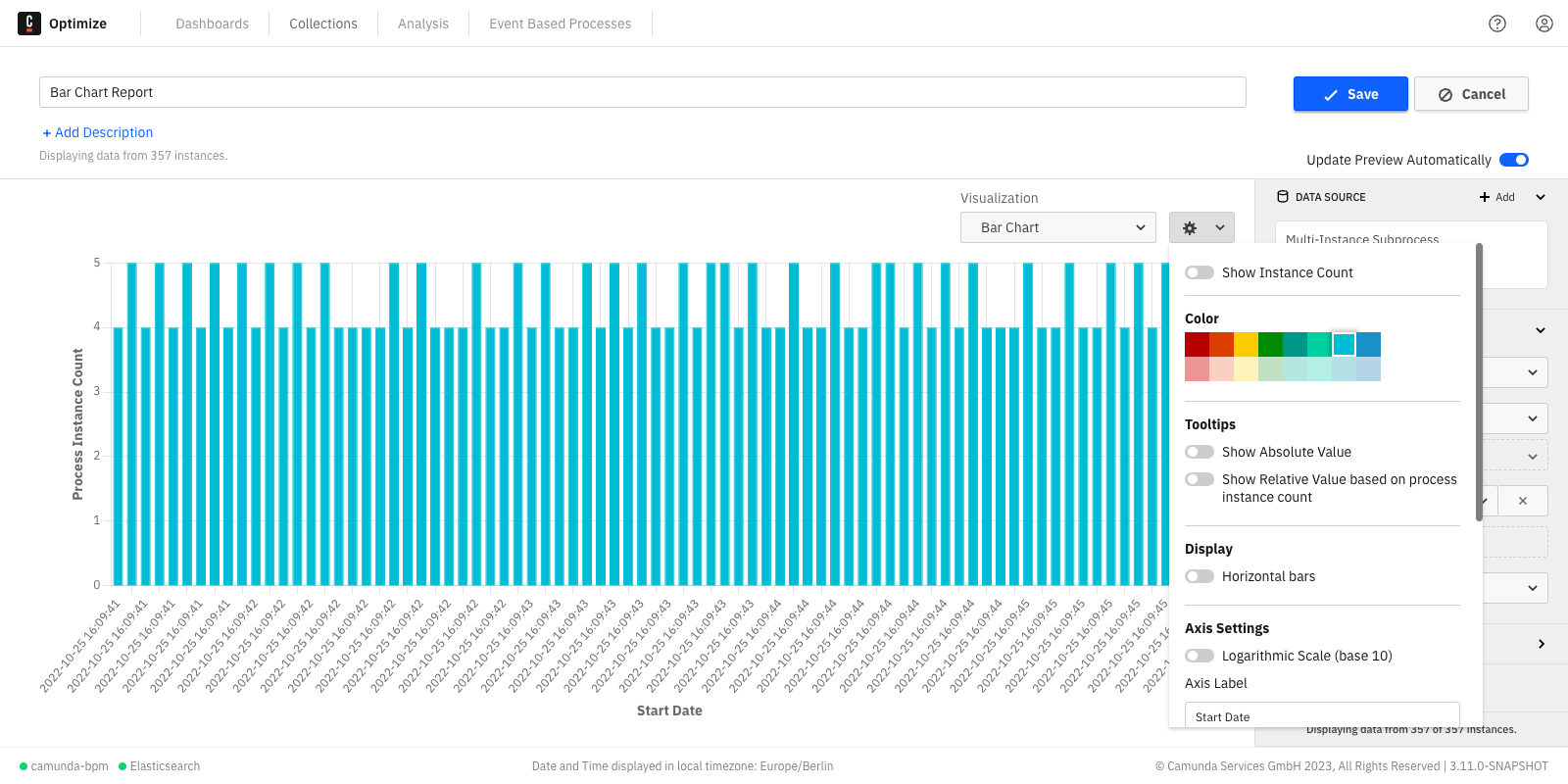Viewport: 1568px width, 784px height.
Task: Click the 'Axis Settings' section heading
Action: (x=1227, y=628)
